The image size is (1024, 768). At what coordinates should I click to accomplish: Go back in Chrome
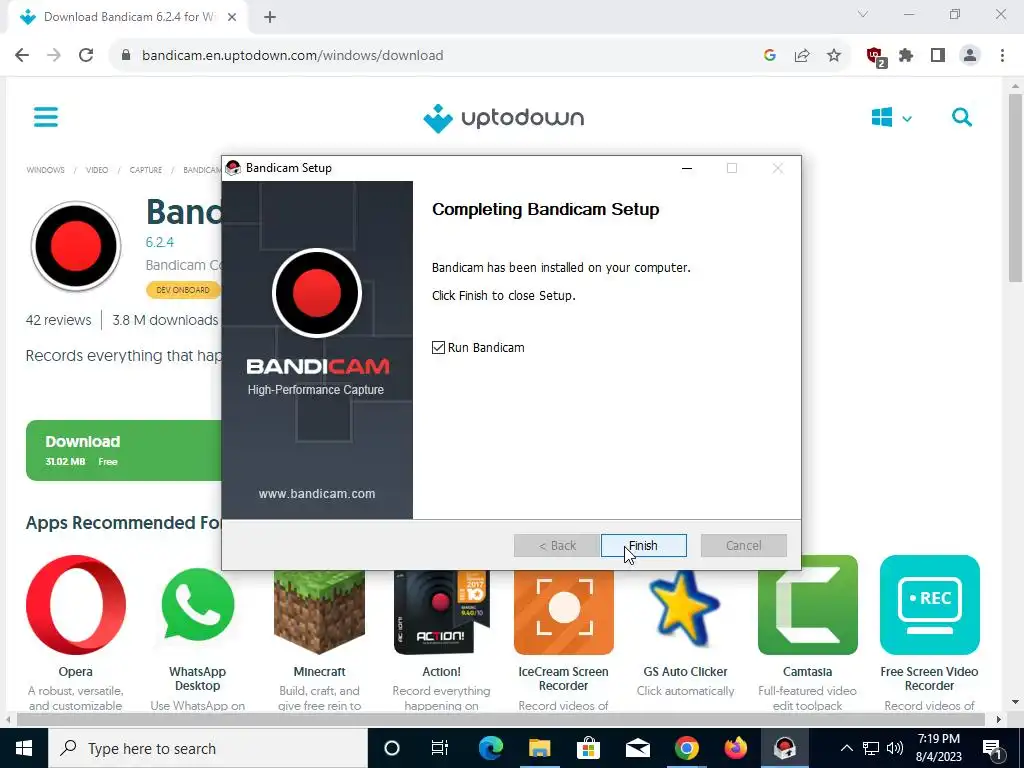pyautogui.click(x=22, y=56)
